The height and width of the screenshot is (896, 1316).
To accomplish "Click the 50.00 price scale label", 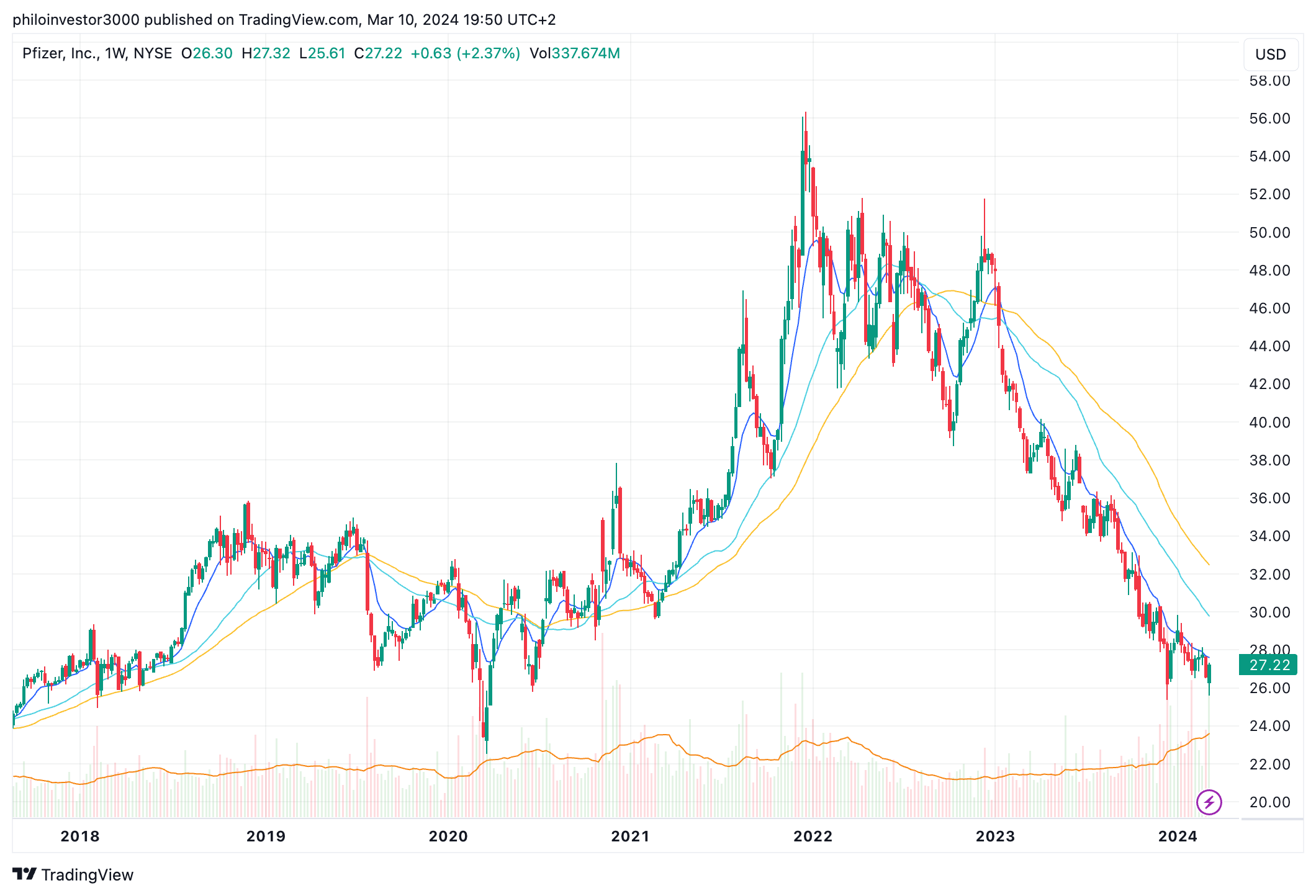I will 1269,233.
